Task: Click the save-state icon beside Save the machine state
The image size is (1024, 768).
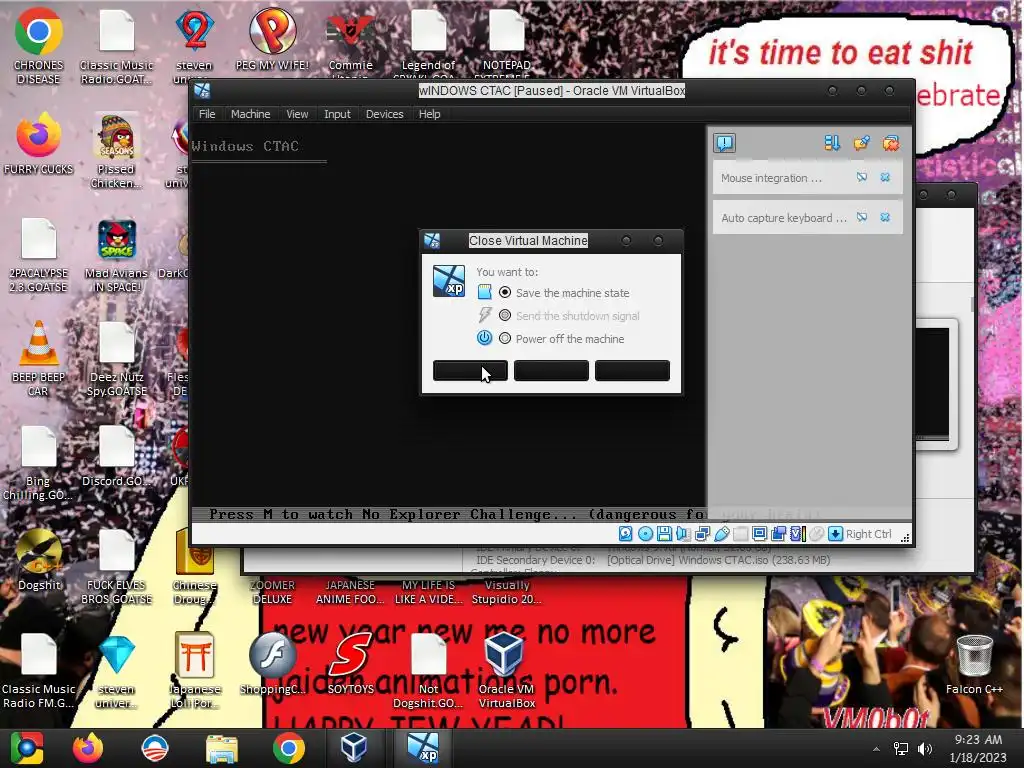Action: [x=484, y=292]
